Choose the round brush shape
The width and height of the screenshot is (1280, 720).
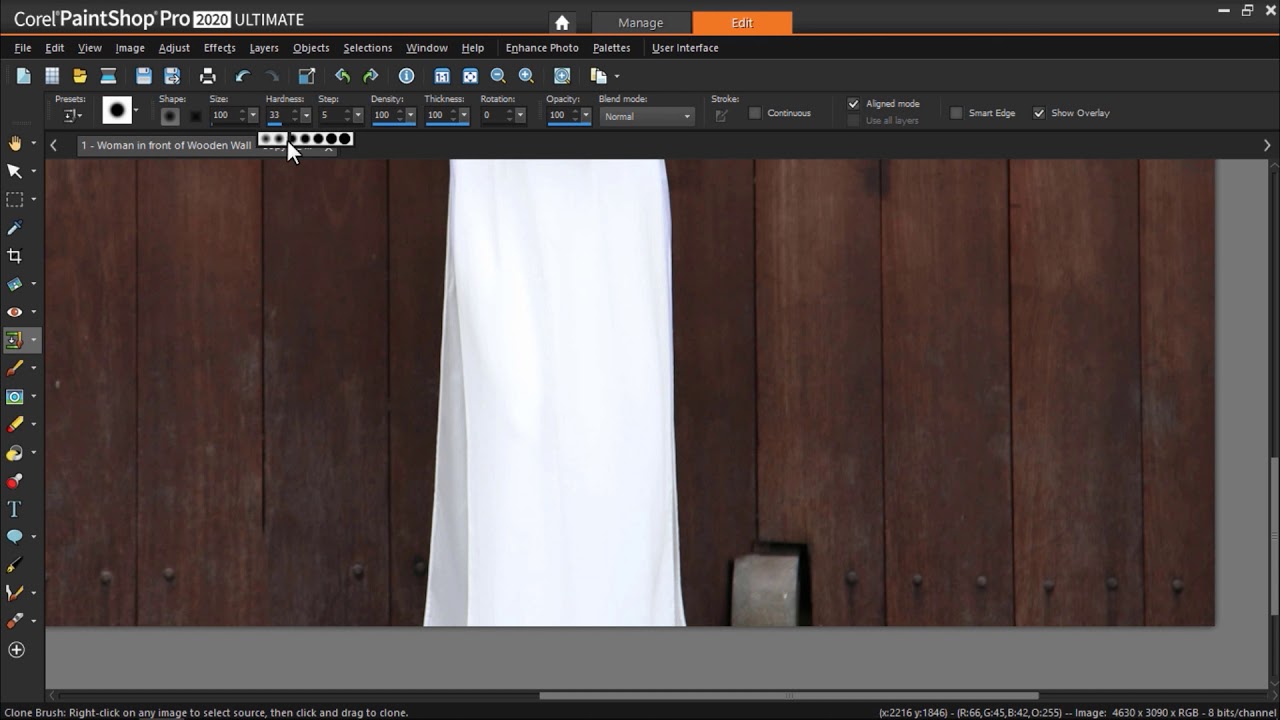pyautogui.click(x=170, y=116)
